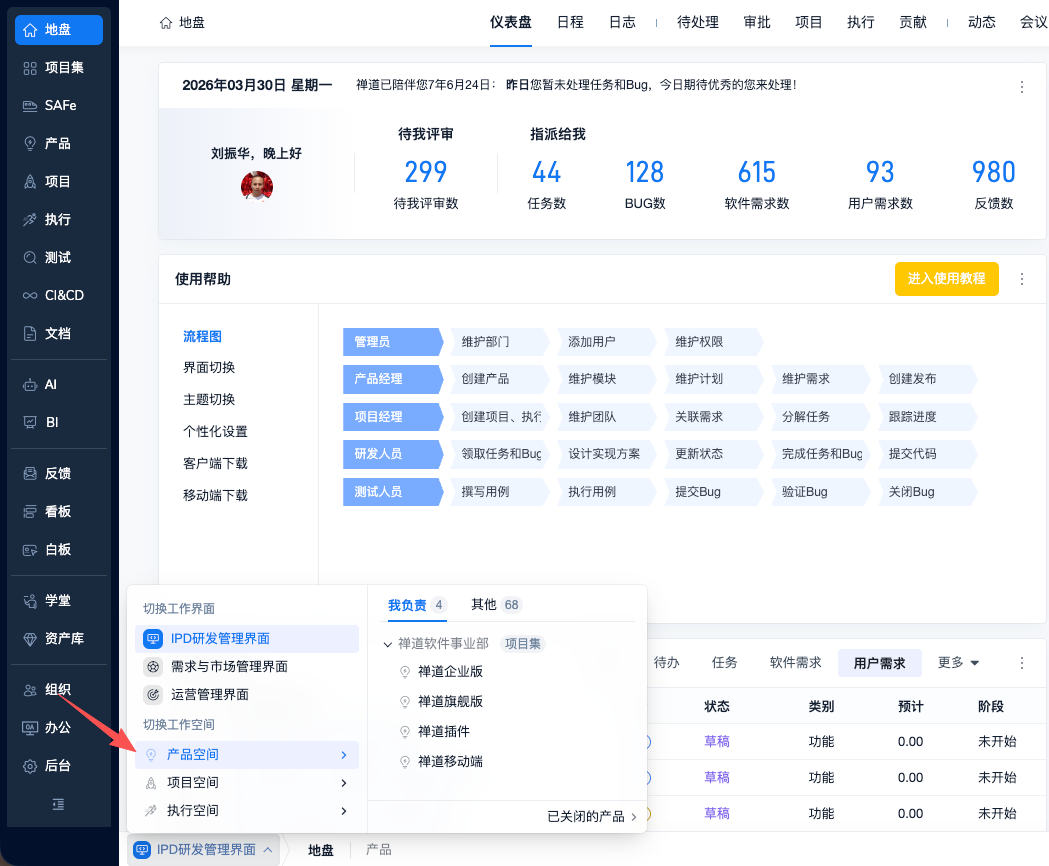
Task: Select 界面切换 in help menu
Action: click(x=209, y=368)
